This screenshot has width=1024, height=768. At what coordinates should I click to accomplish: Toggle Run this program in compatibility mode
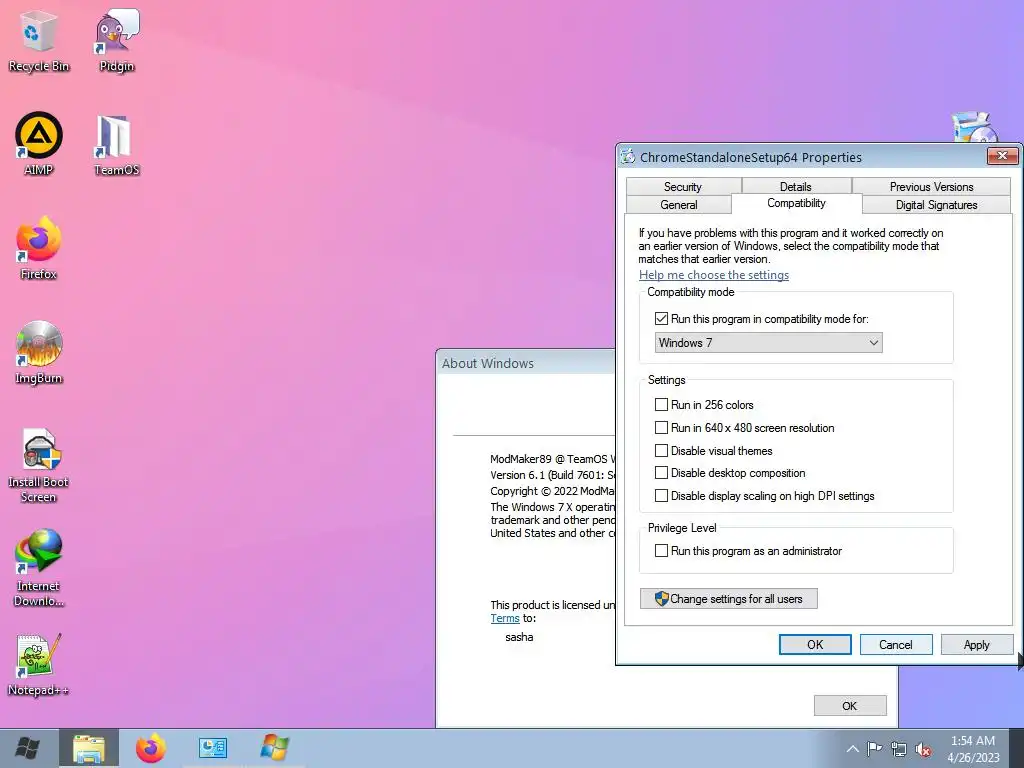pyautogui.click(x=661, y=319)
